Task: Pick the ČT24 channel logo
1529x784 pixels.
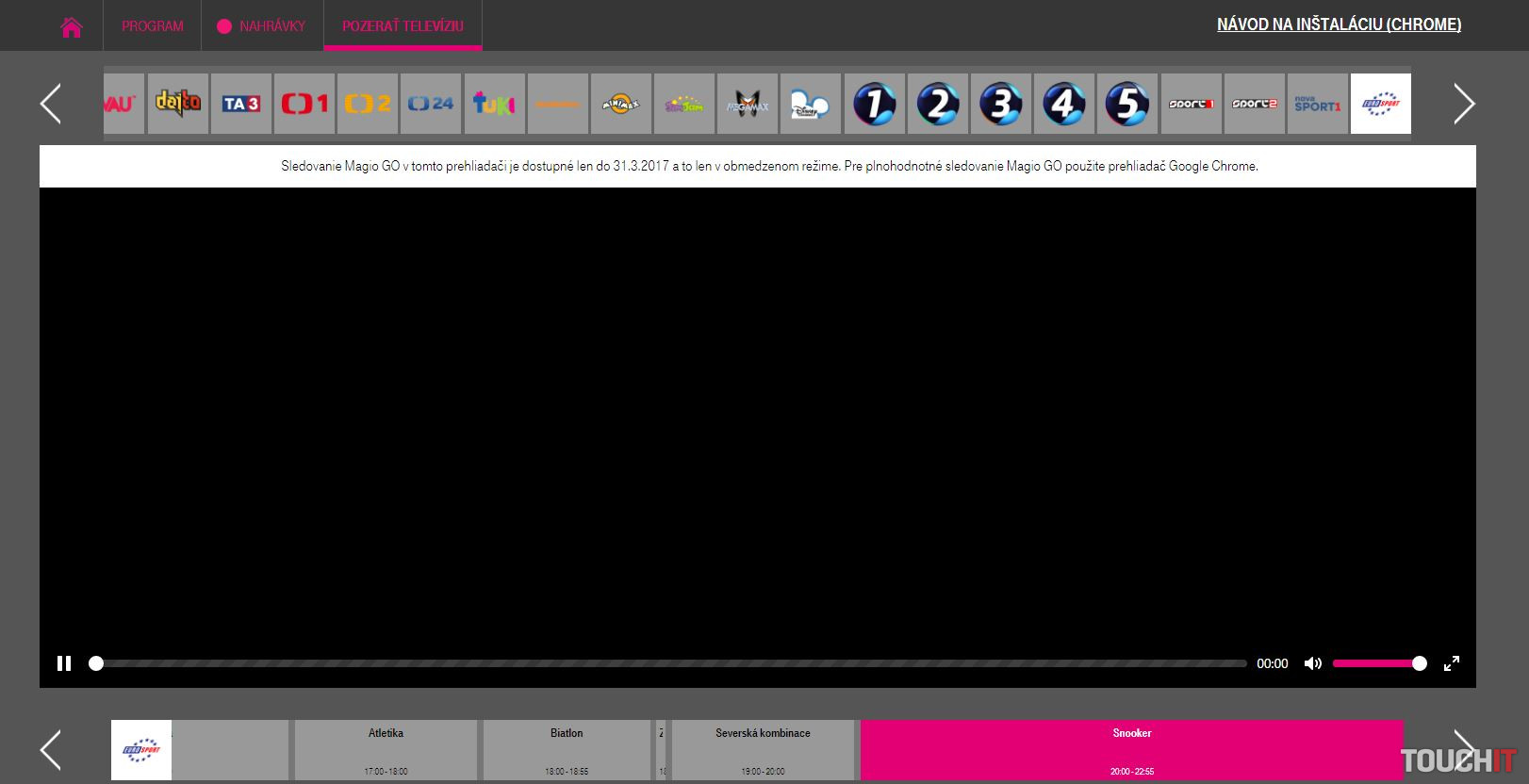Action: click(431, 104)
